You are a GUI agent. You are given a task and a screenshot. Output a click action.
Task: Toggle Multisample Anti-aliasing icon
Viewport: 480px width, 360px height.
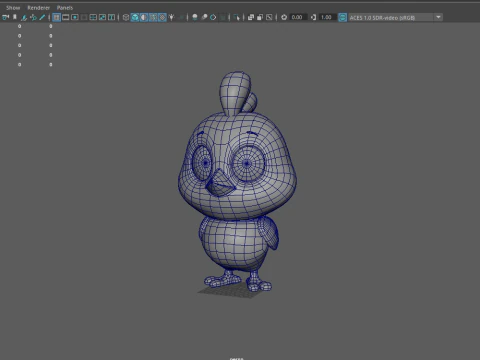point(213,17)
